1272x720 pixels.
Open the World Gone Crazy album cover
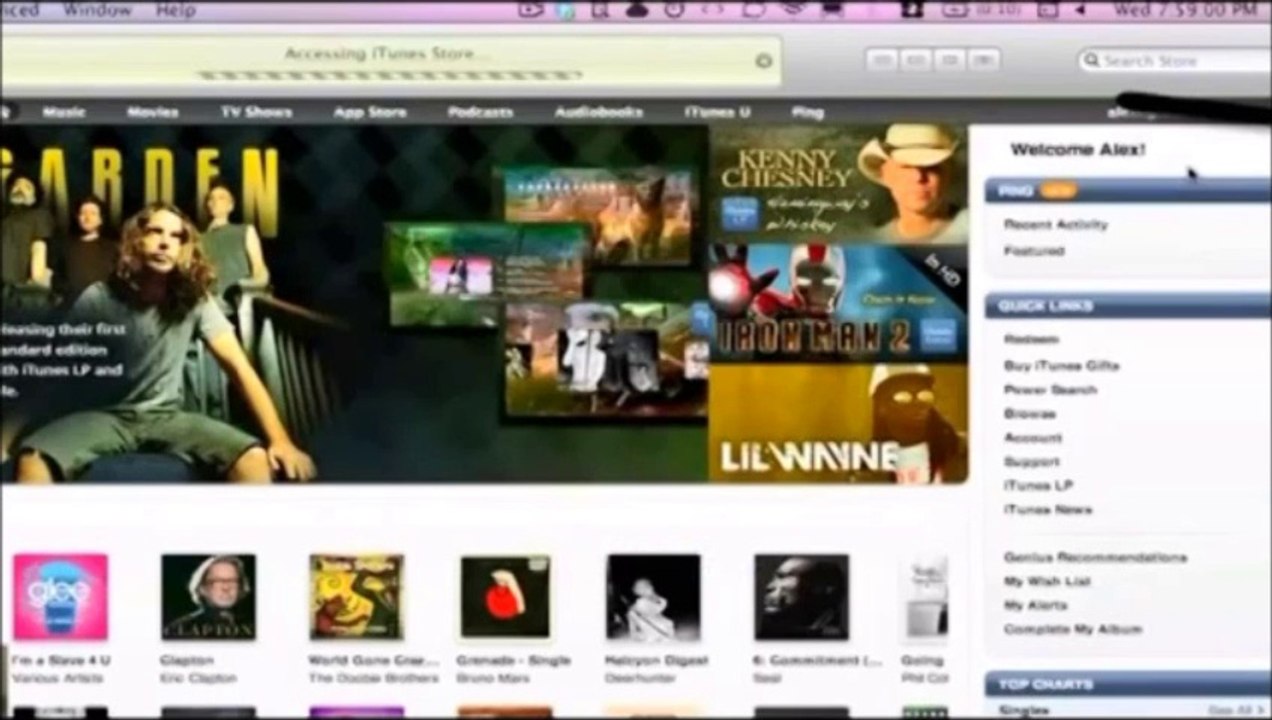(x=356, y=597)
